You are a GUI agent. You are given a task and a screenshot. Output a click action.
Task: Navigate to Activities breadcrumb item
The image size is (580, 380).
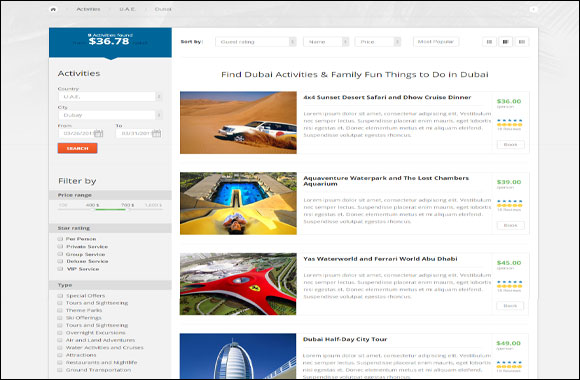point(88,9)
